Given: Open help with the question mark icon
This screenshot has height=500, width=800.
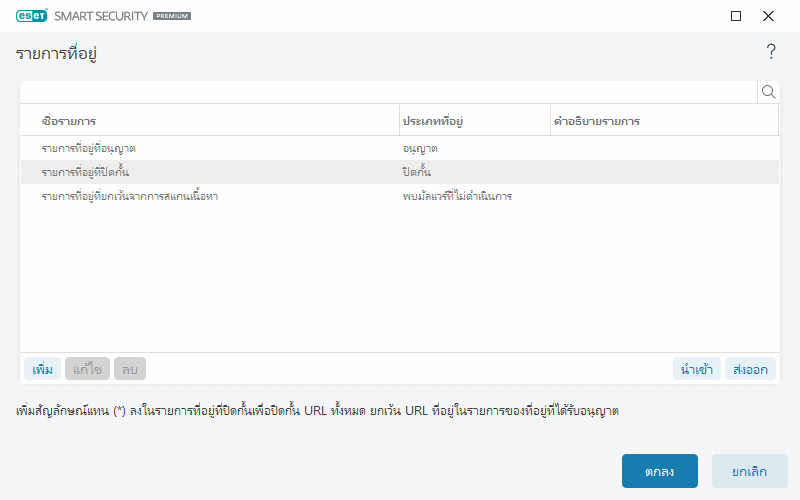Looking at the screenshot, I should click(x=771, y=52).
